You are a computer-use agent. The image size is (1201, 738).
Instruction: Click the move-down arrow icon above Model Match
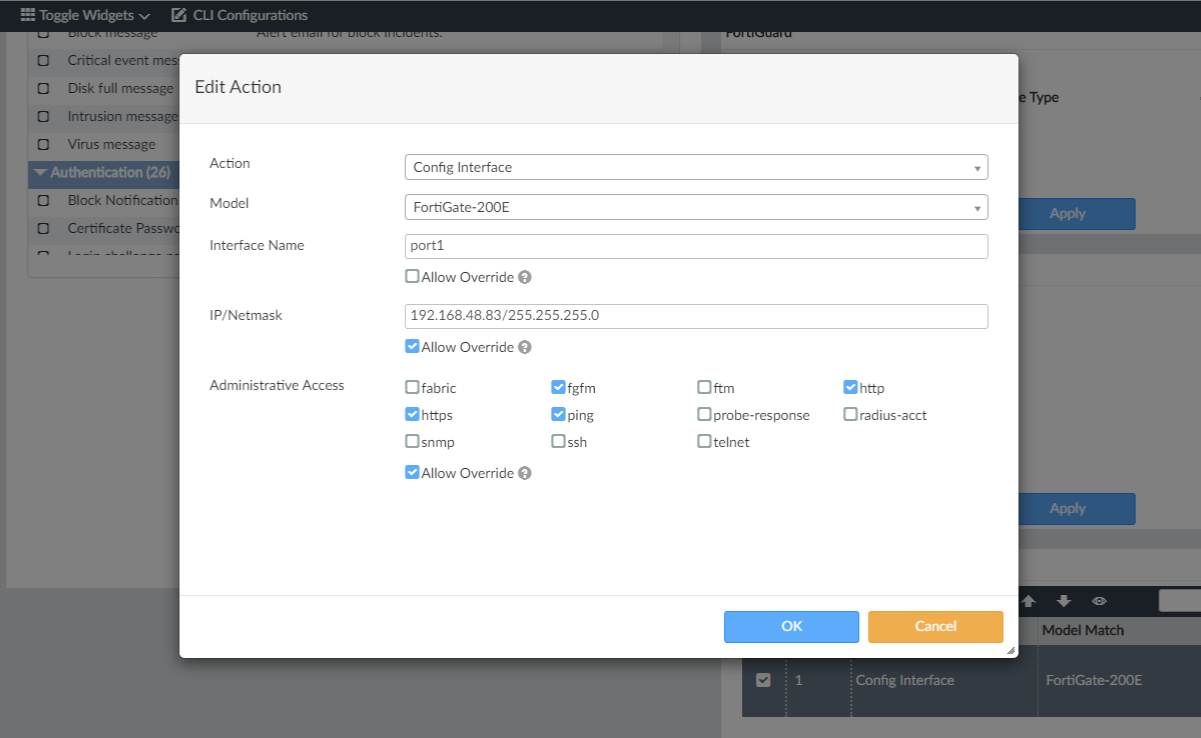pyautogui.click(x=1064, y=600)
